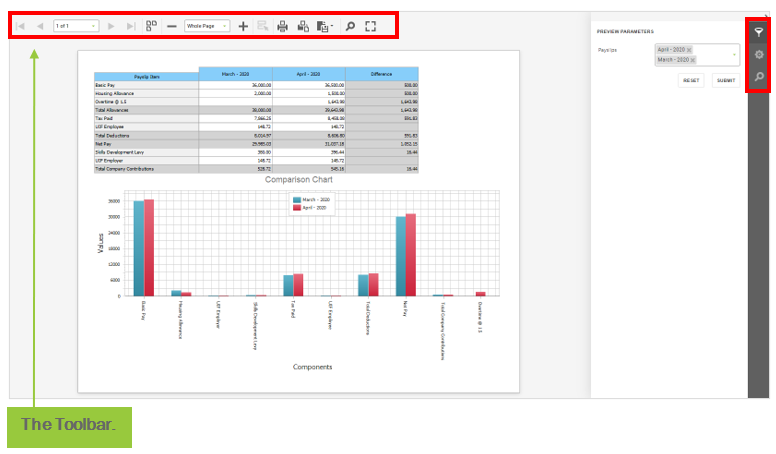Click the 'Payslips' parameter label
The height and width of the screenshot is (454, 776).
click(607, 50)
